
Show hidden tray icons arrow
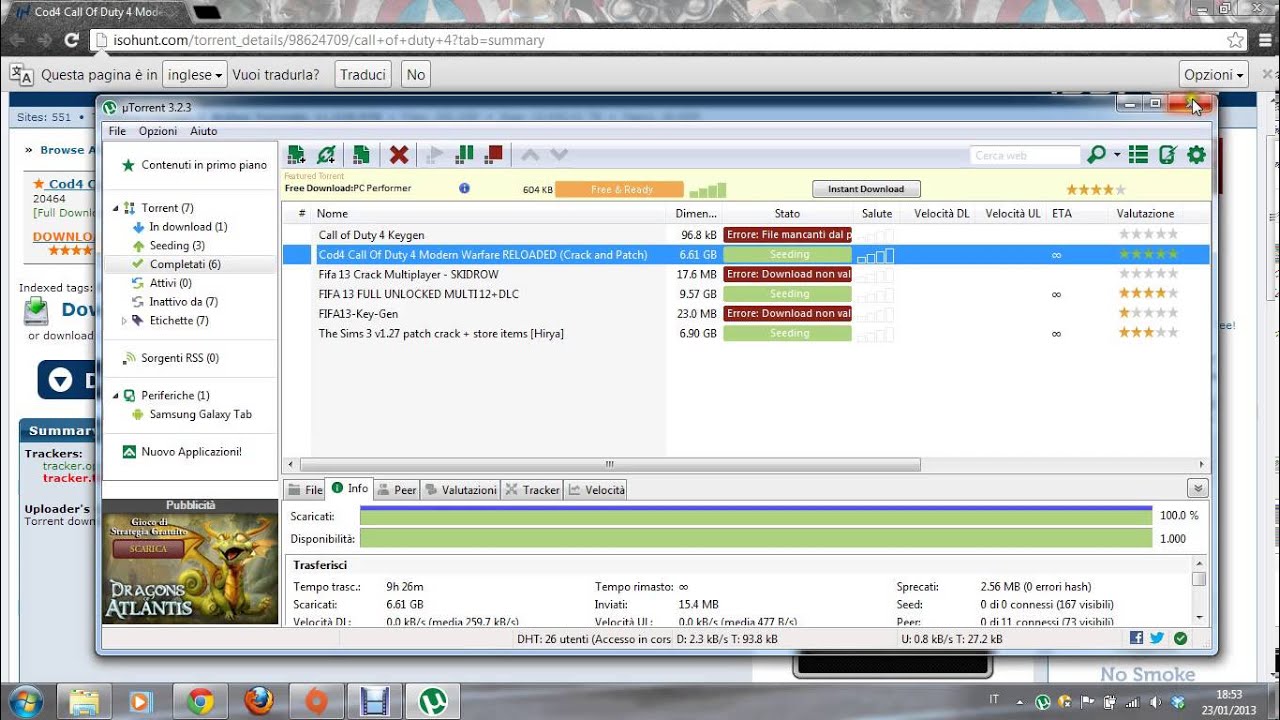coord(1019,701)
